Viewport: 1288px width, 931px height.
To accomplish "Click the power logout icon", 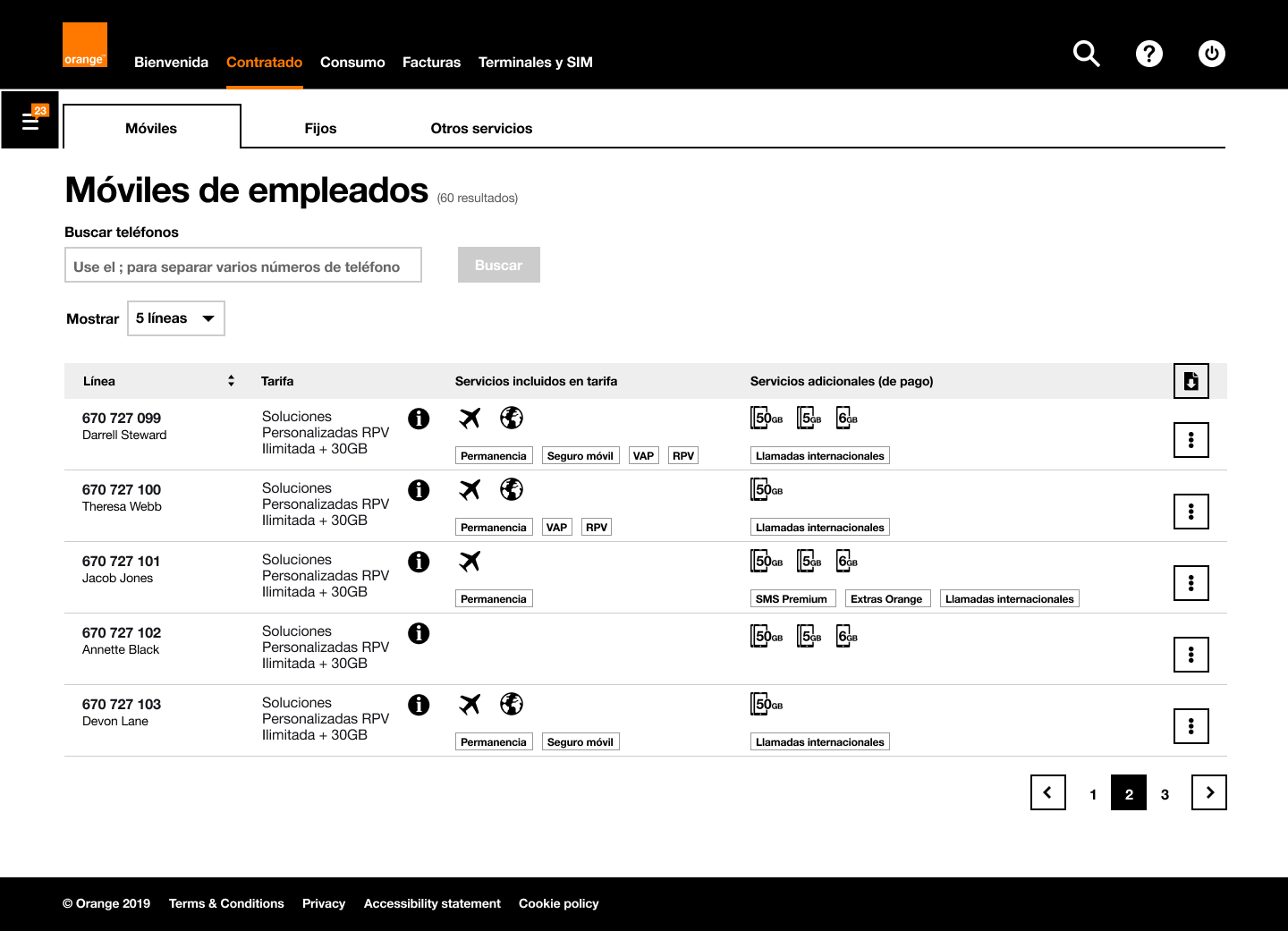I will (x=1212, y=54).
